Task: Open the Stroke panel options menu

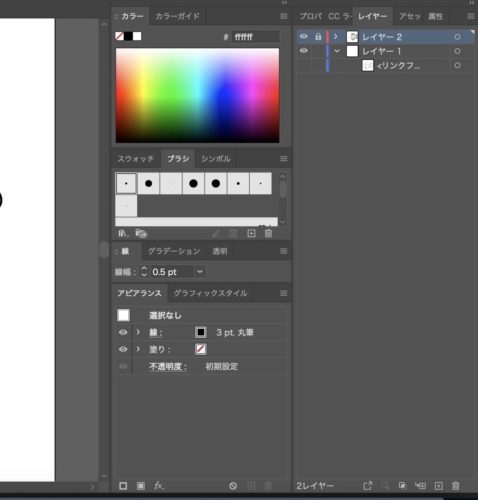Action: (284, 251)
